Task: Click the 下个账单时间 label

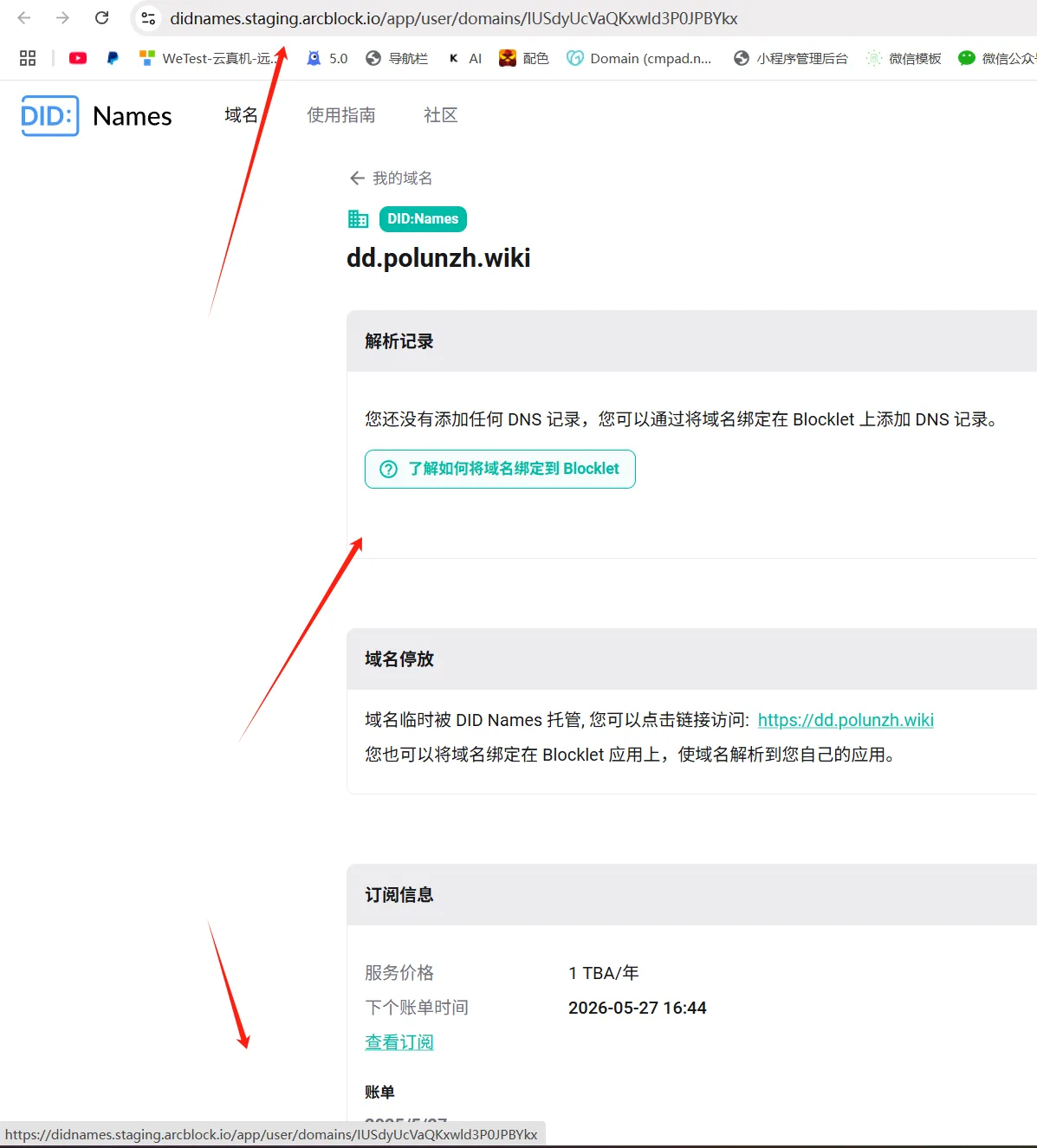Action: pos(417,1008)
